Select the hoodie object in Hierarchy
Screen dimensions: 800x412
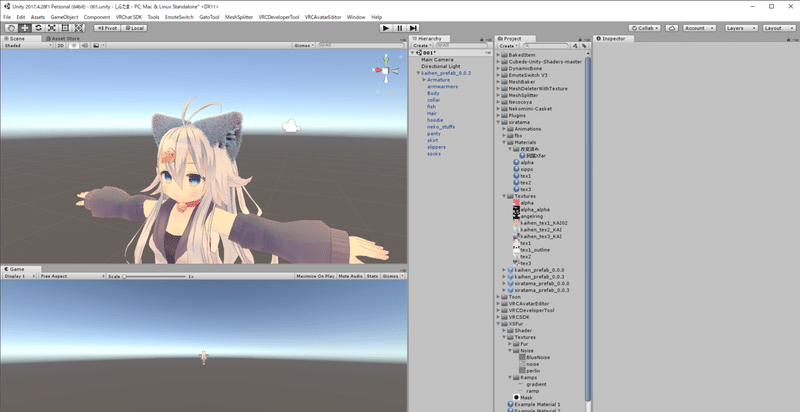pos(435,120)
